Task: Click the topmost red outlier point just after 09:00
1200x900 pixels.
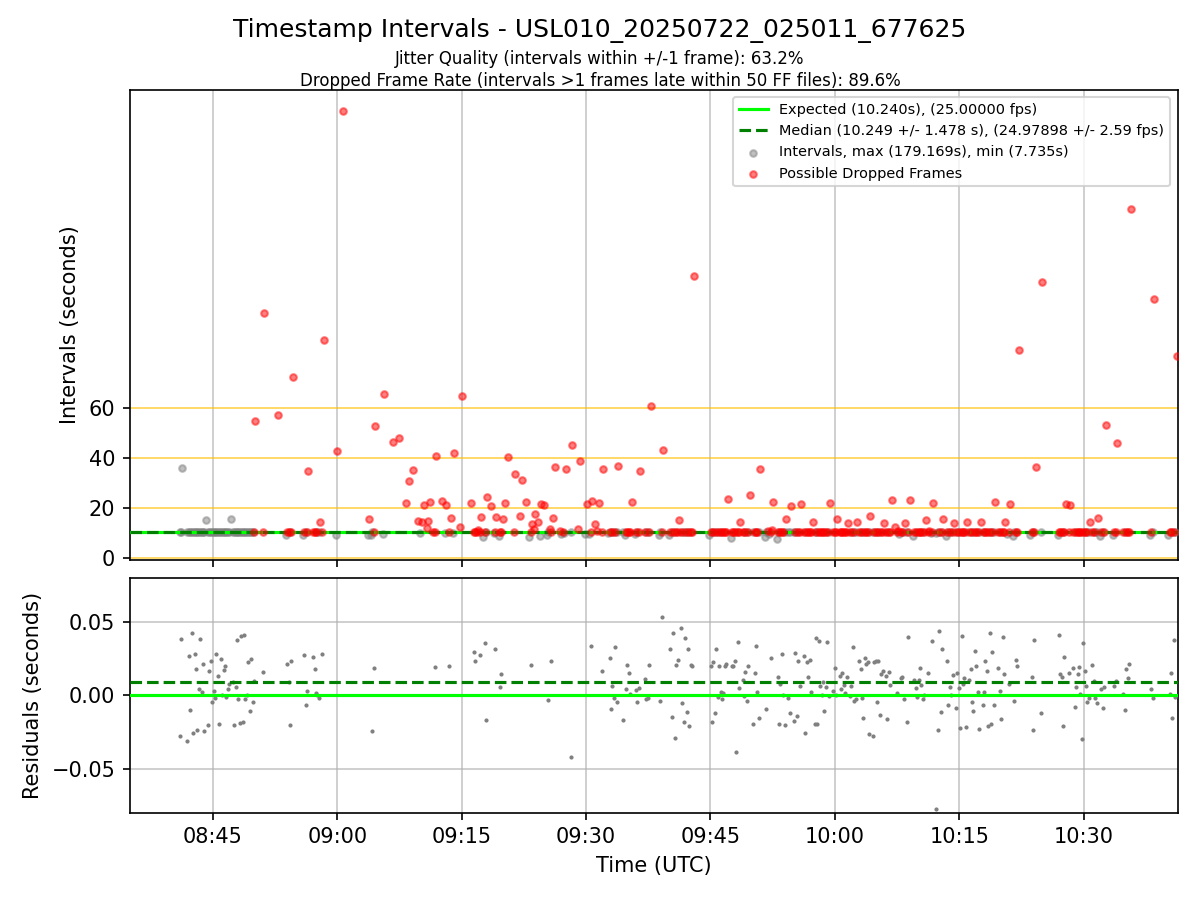Action: click(x=343, y=111)
